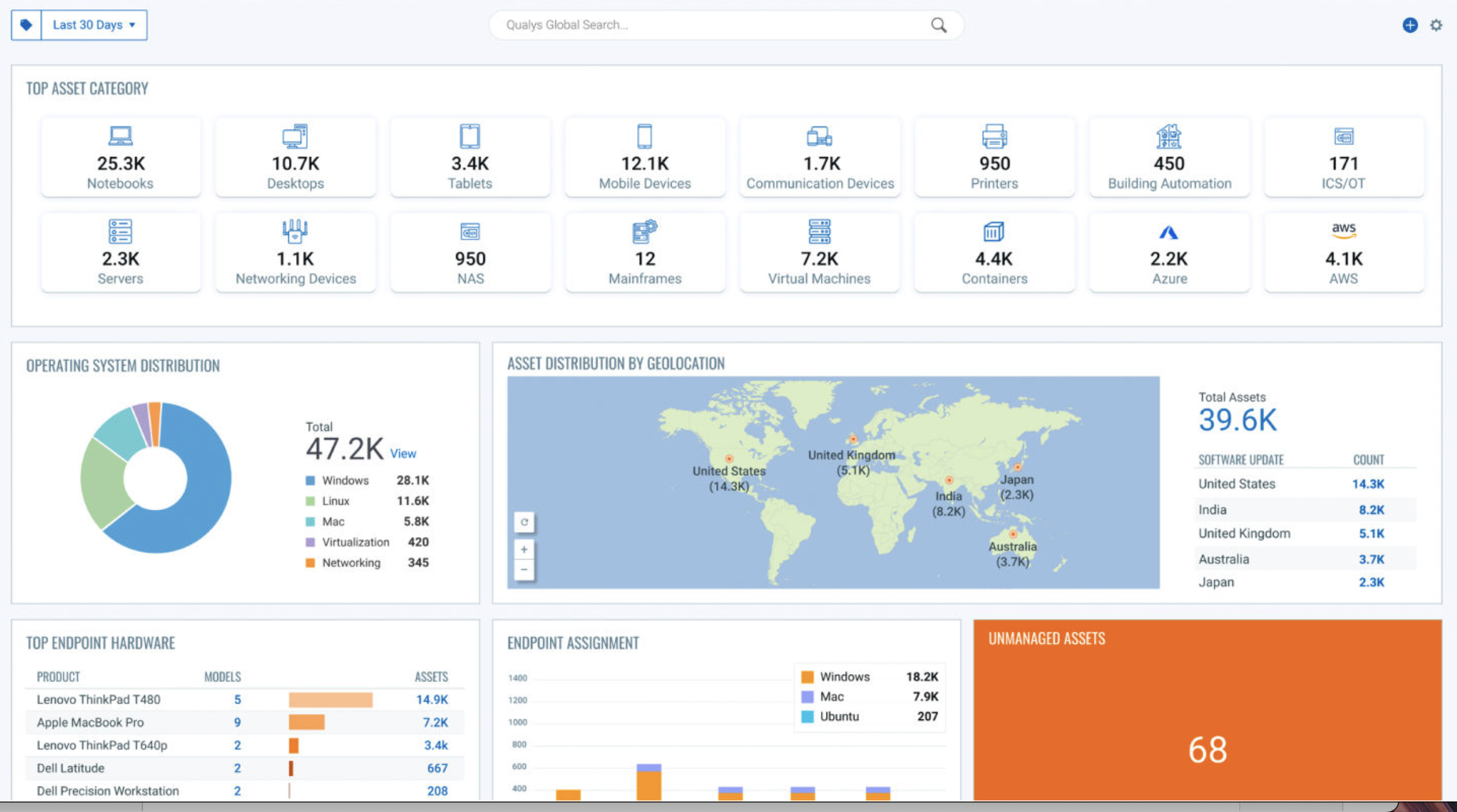Viewport: 1457px width, 812px height.
Task: Click the settings gear icon top right
Action: (x=1436, y=25)
